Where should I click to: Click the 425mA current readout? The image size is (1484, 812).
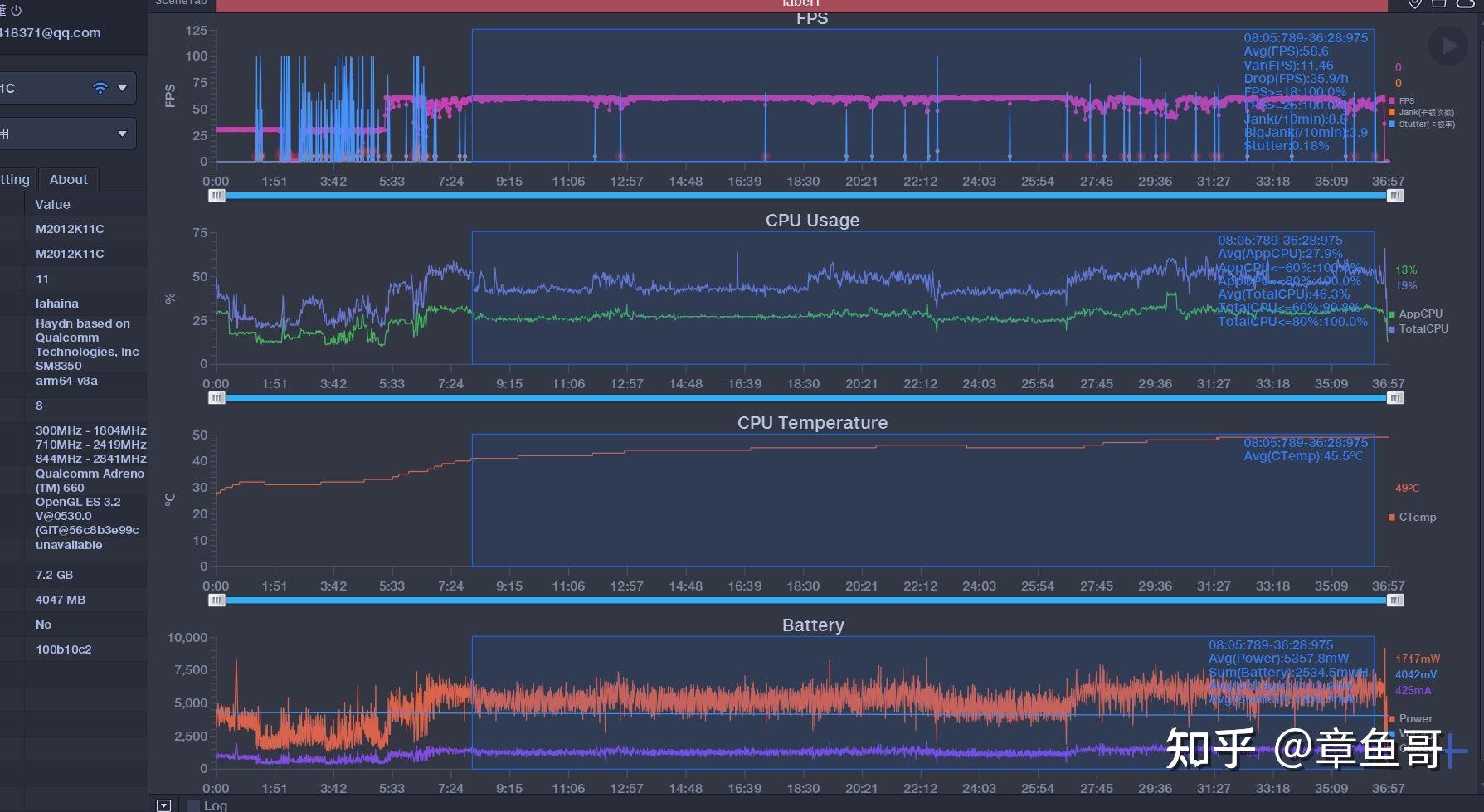click(x=1413, y=690)
